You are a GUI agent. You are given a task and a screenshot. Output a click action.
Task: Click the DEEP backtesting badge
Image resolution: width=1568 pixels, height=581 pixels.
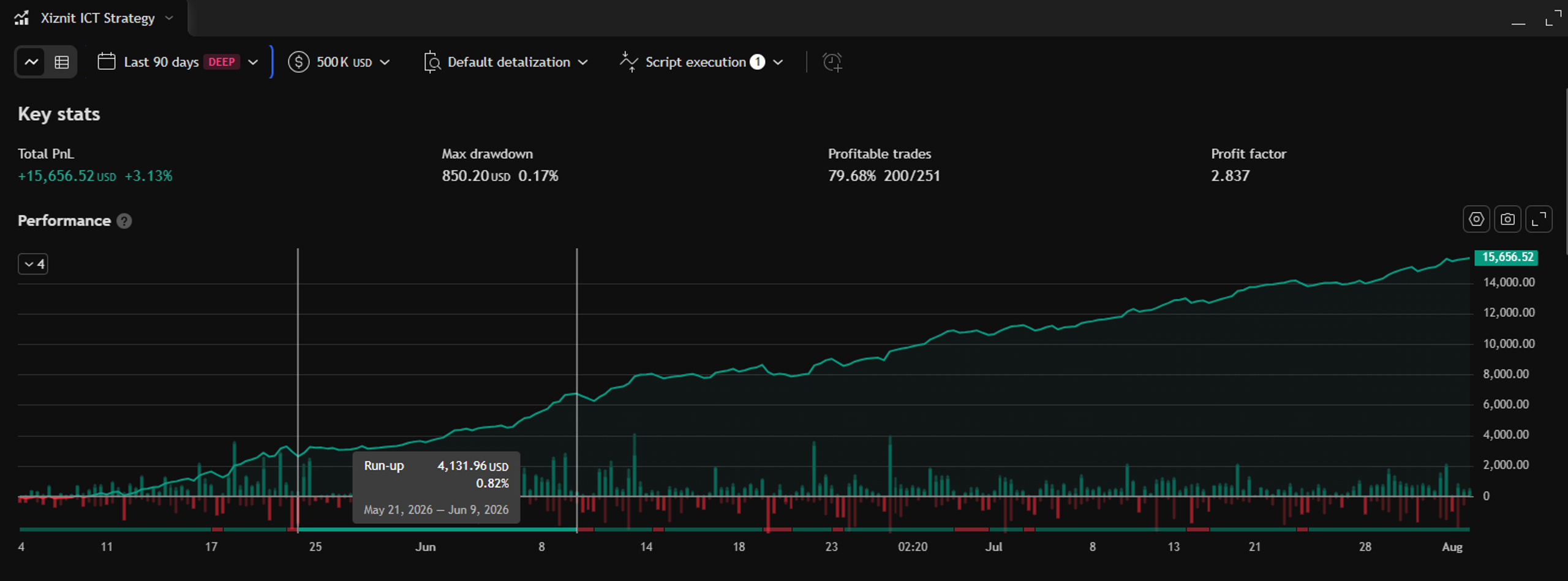tap(222, 62)
